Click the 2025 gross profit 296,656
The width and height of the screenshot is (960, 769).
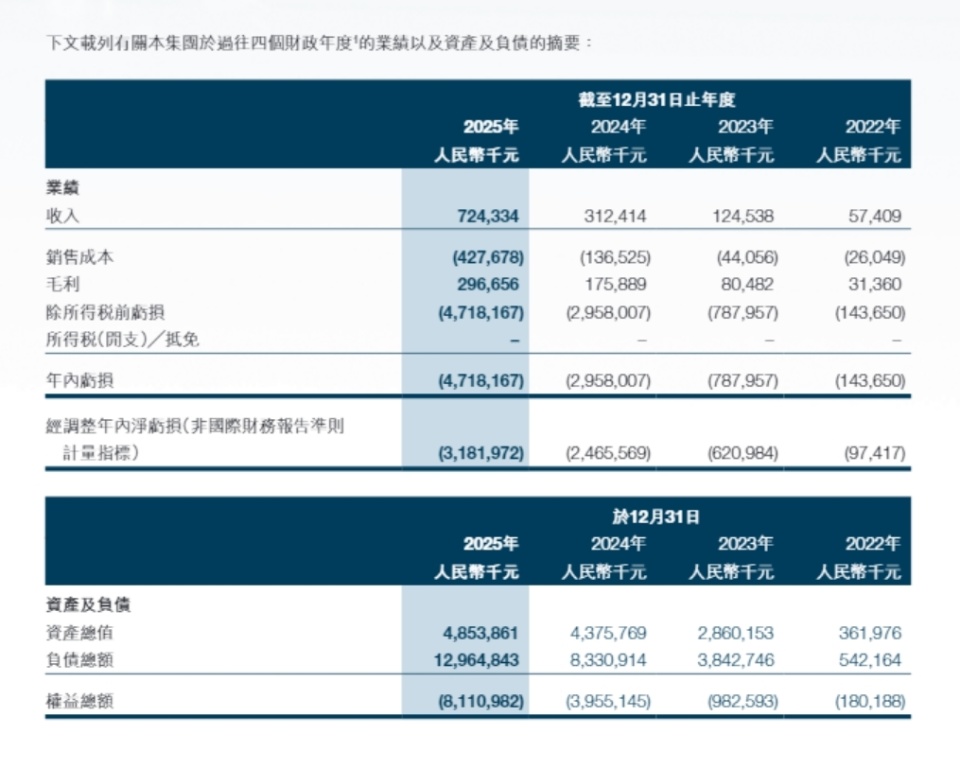point(488,284)
